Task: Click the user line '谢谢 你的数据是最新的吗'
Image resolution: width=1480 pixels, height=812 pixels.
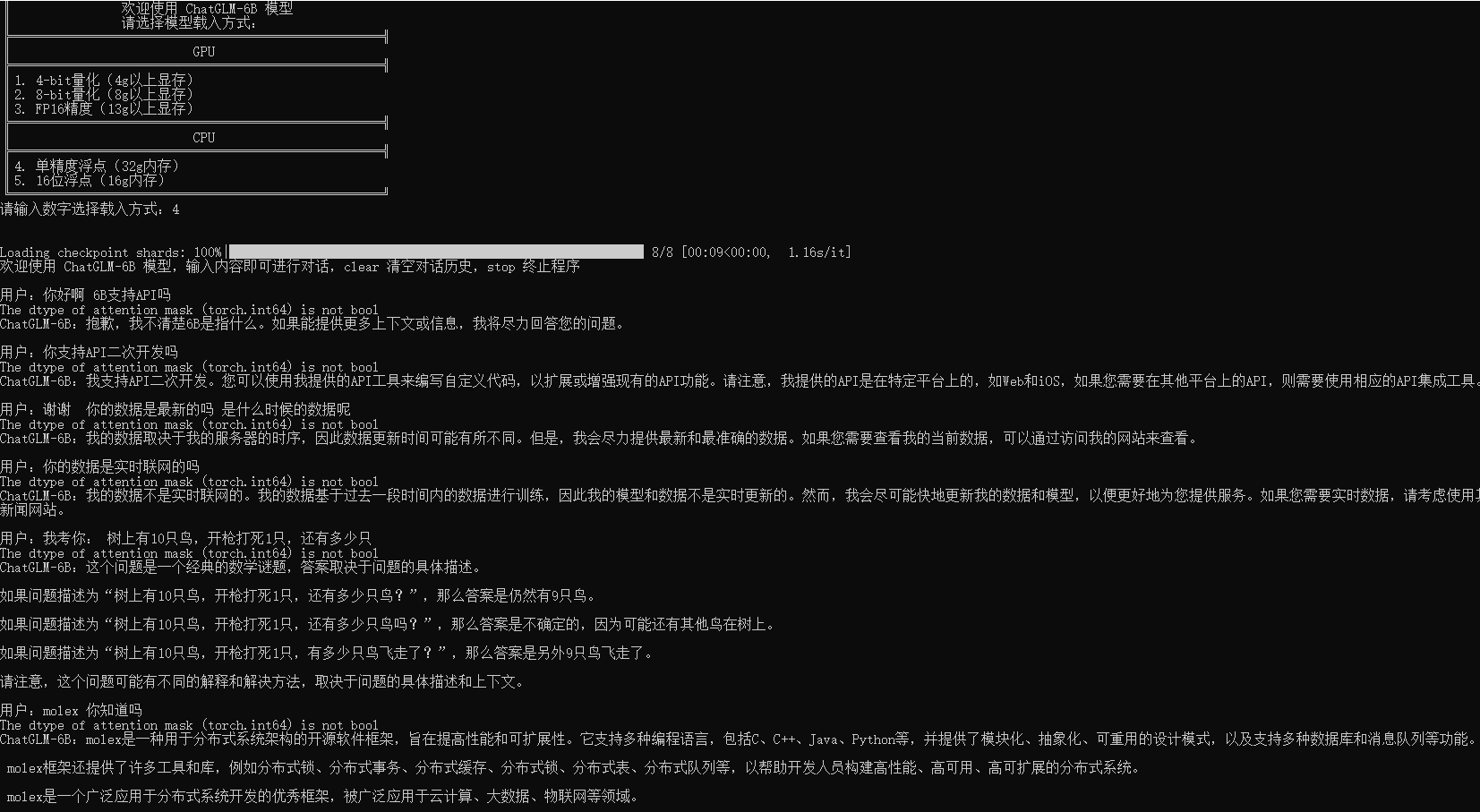Action: point(175,410)
